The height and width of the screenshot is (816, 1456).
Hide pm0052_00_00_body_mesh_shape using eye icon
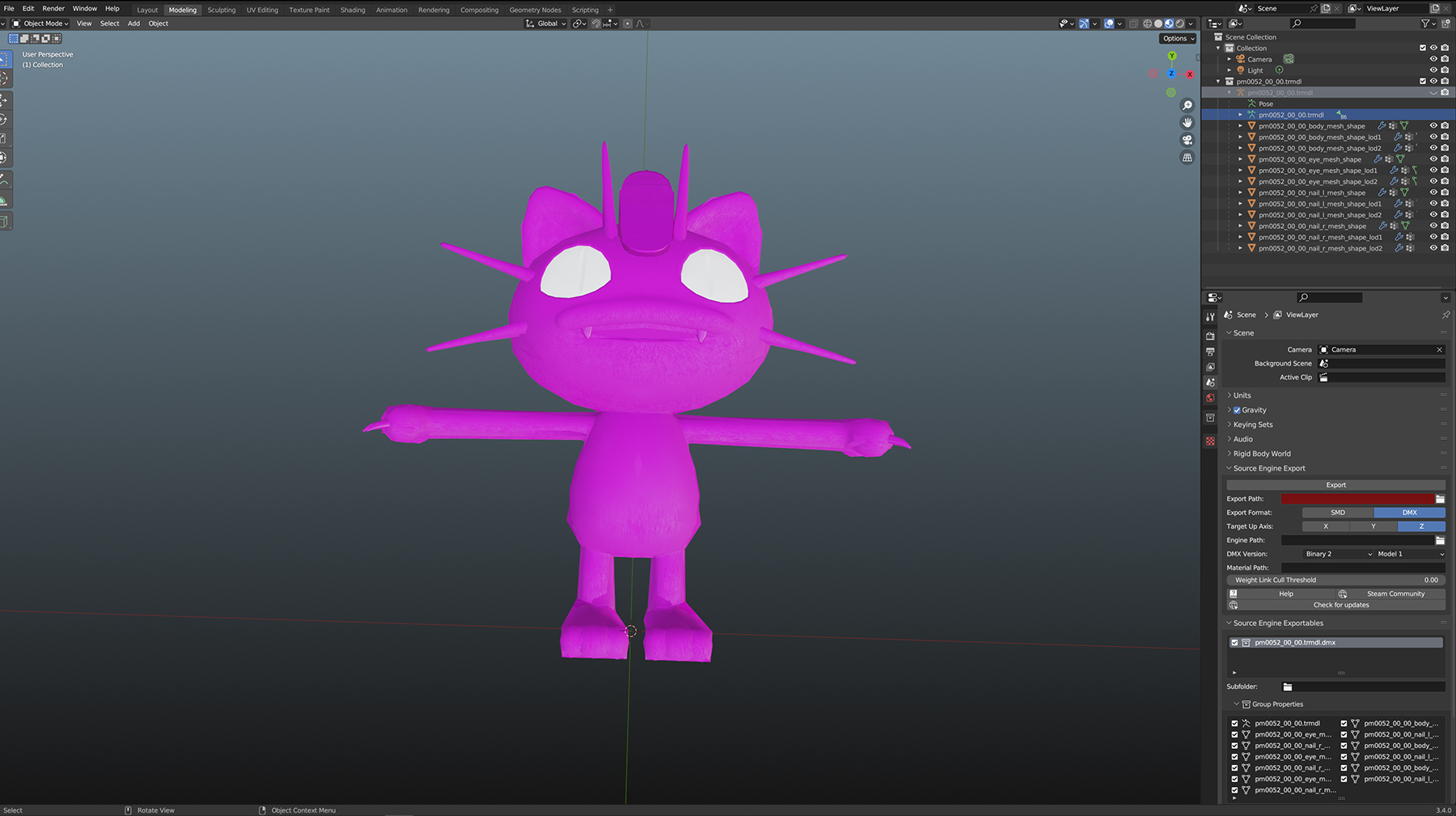(1433, 125)
